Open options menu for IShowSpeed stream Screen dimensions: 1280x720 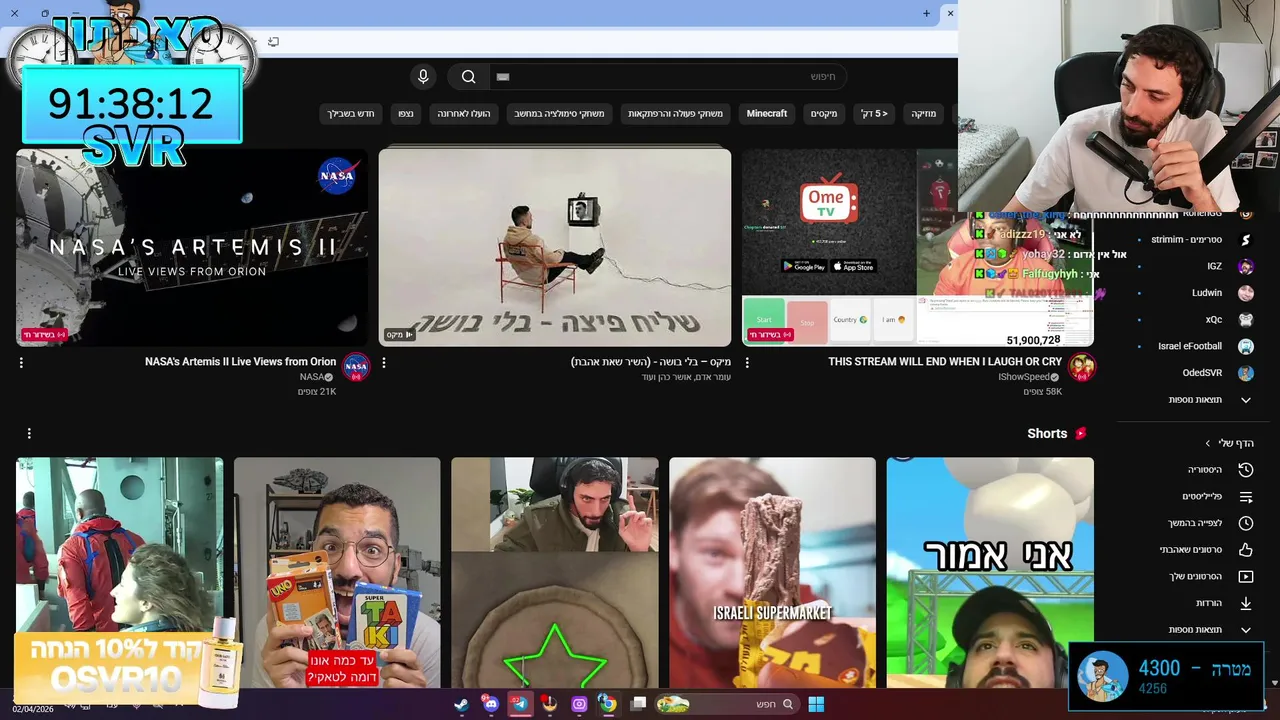(747, 363)
